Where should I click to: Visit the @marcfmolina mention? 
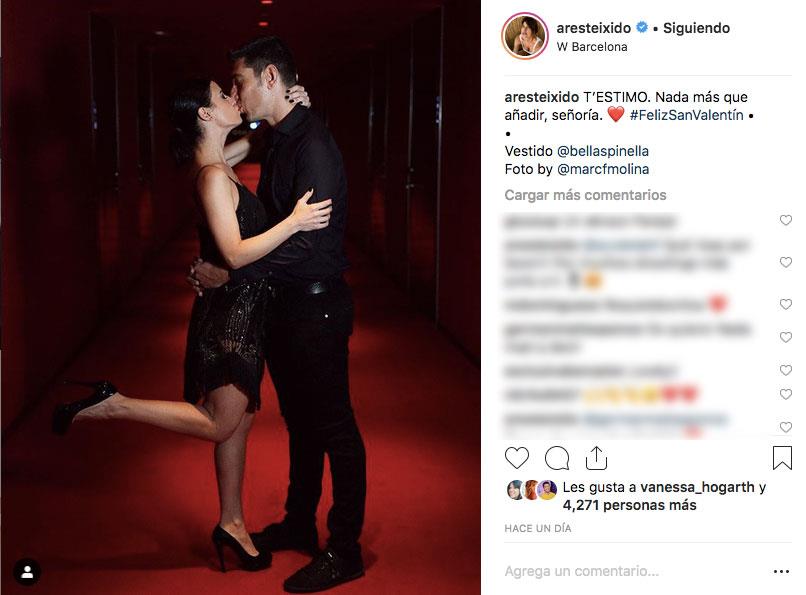point(602,169)
